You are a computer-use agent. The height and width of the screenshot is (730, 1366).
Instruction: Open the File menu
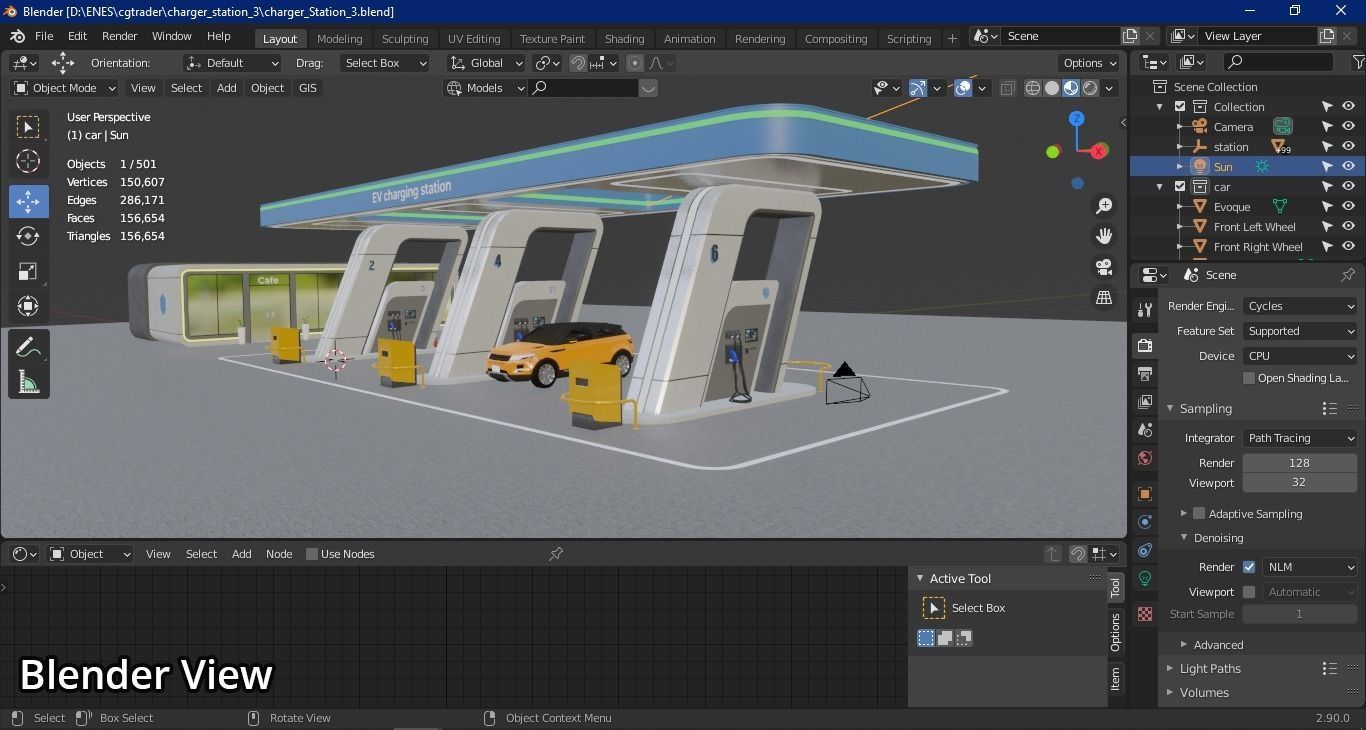44,36
